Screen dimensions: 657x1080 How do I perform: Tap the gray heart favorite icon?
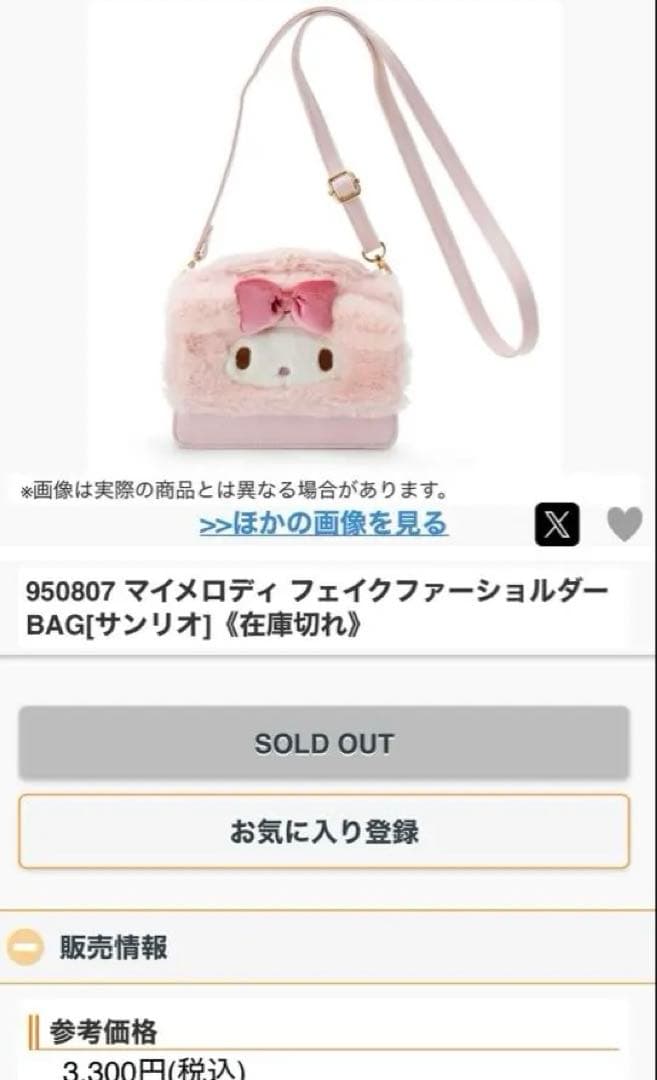(625, 524)
